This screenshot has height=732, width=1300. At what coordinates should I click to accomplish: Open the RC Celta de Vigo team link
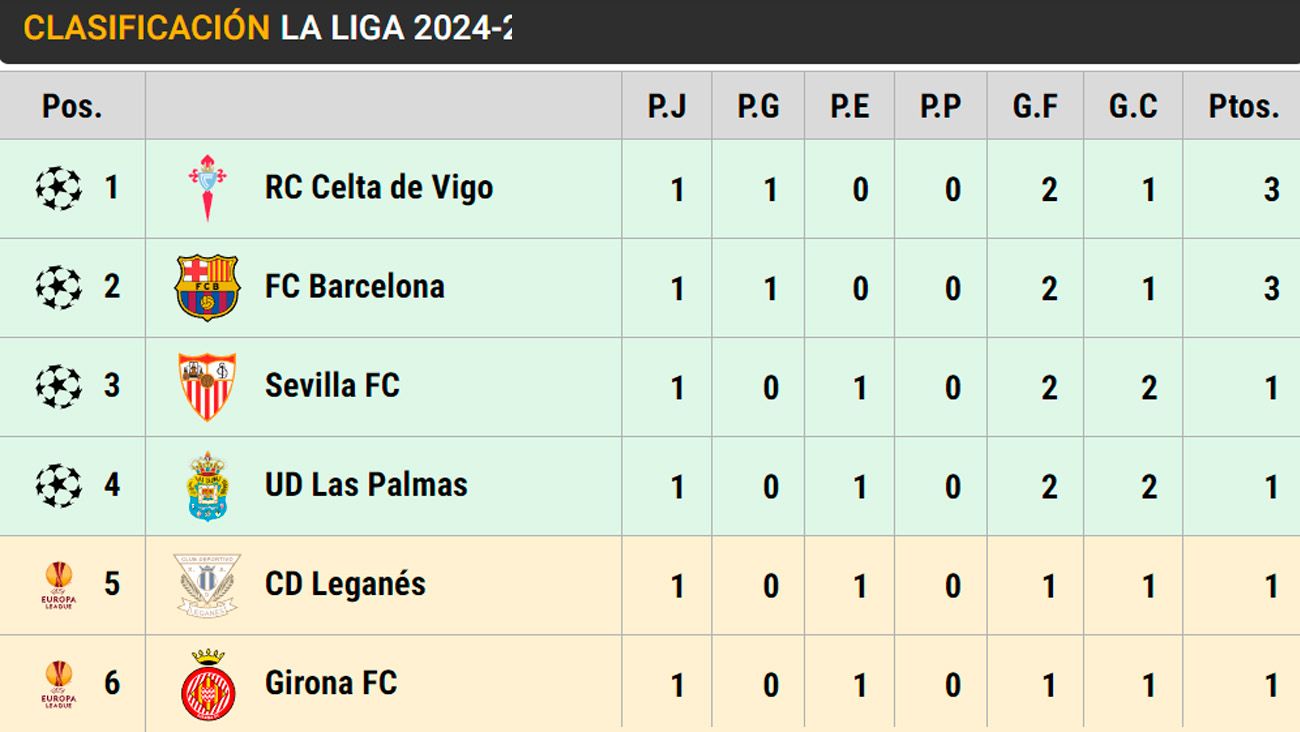pos(378,188)
